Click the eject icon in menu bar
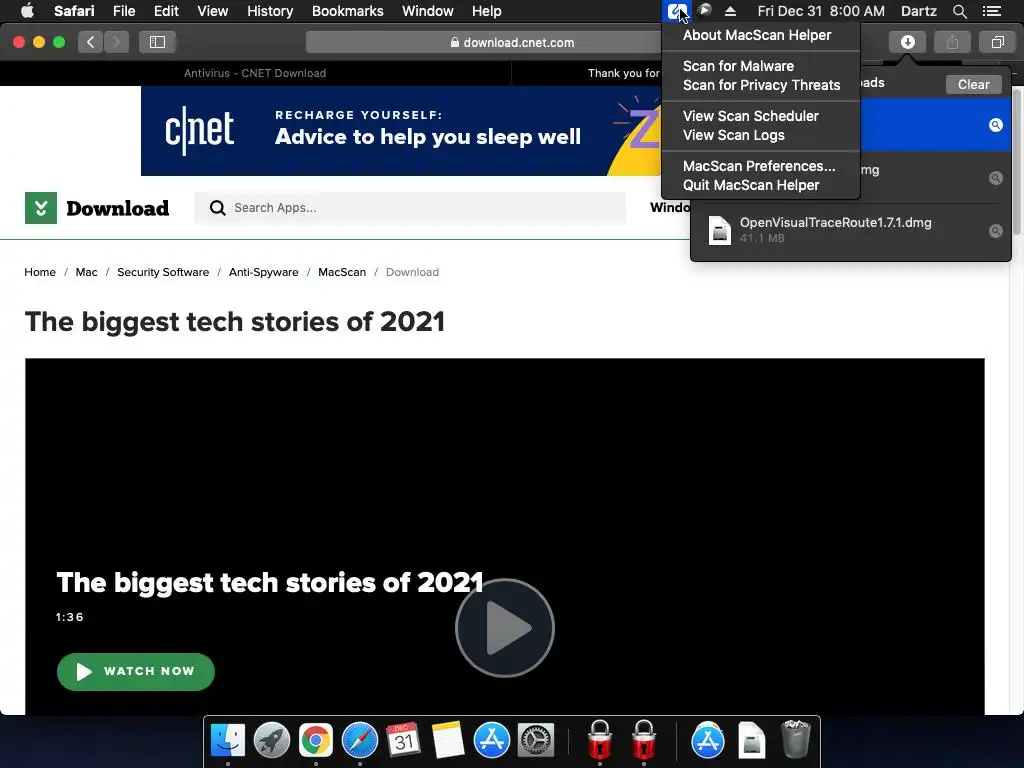 point(730,11)
